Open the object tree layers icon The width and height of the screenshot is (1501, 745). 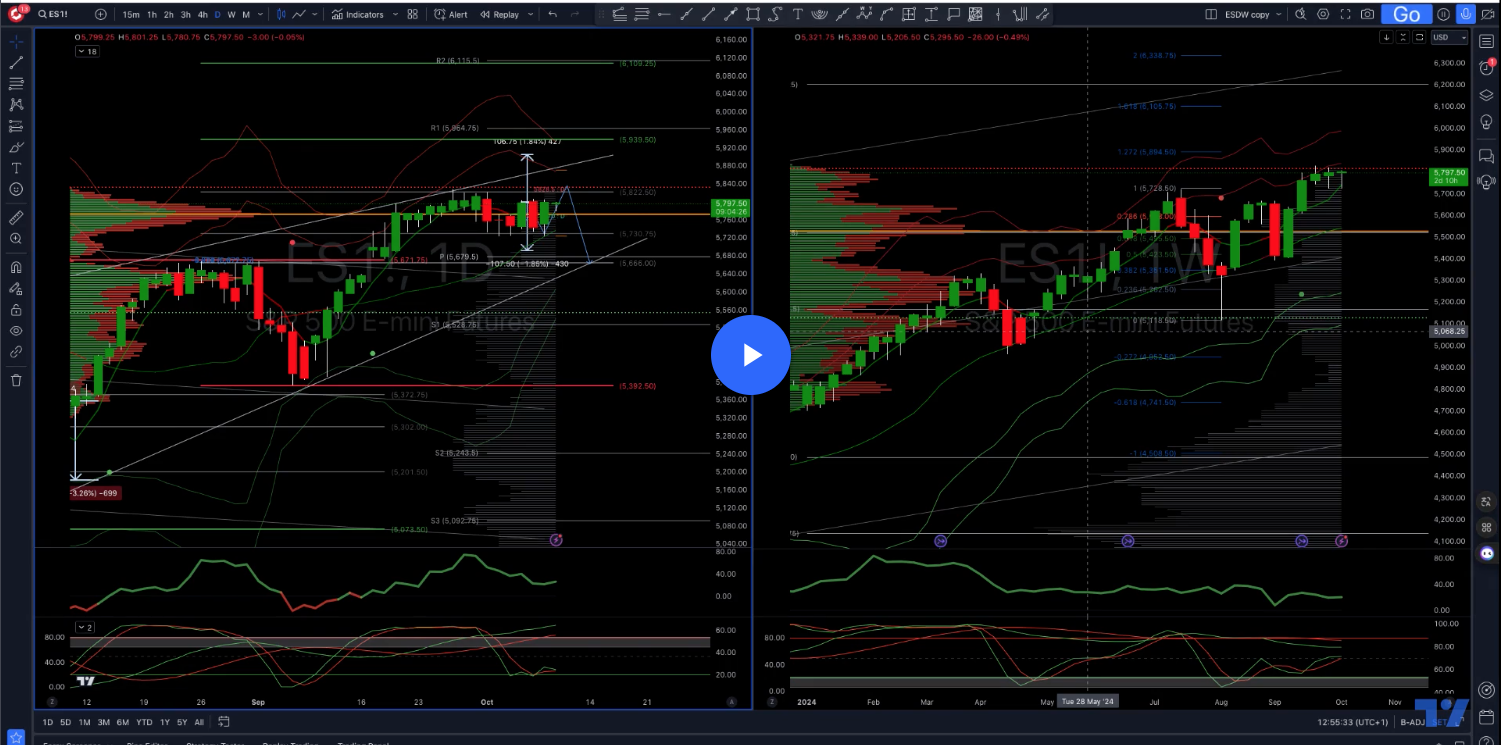(x=1486, y=95)
